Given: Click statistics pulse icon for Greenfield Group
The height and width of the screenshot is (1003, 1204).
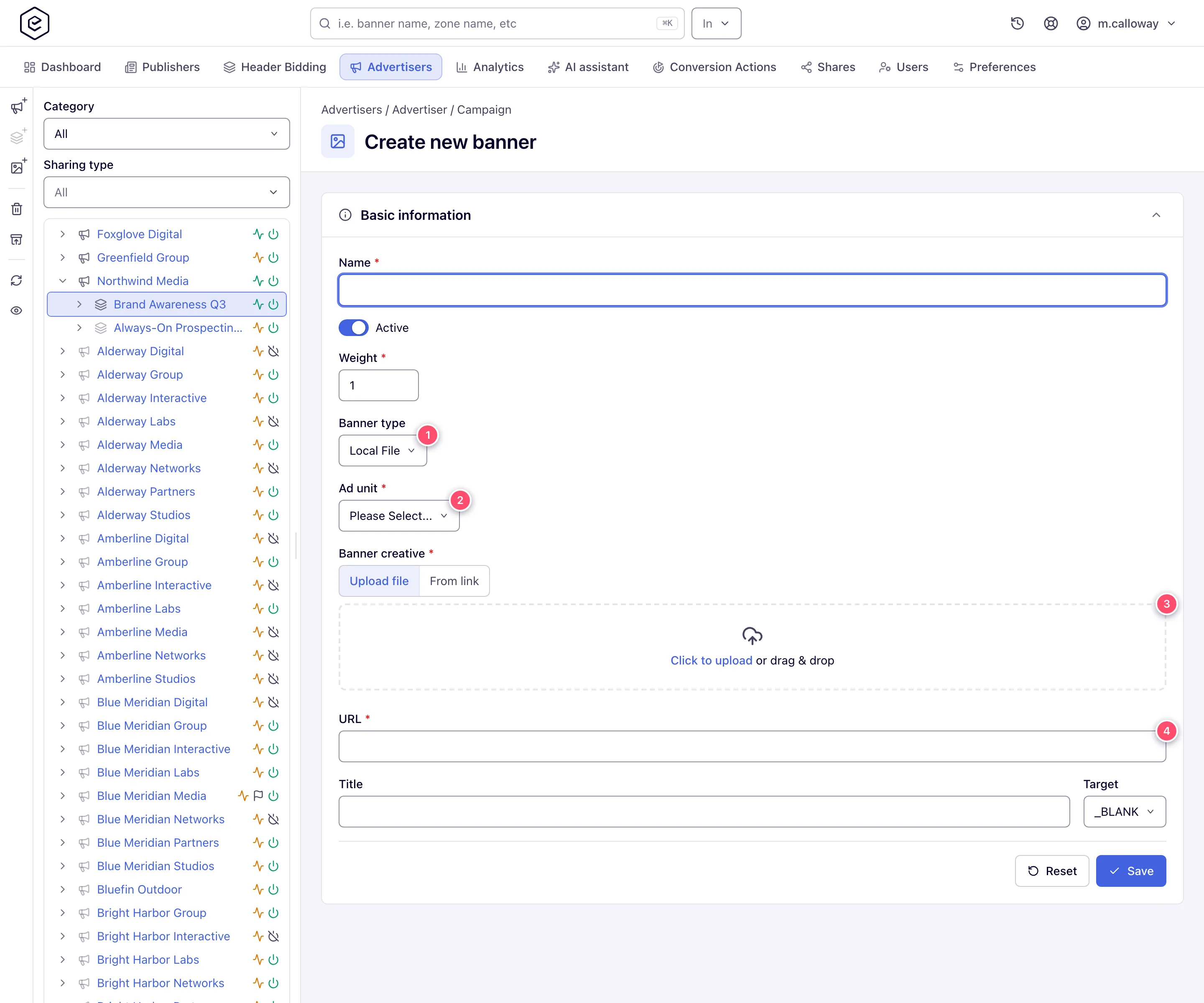Looking at the screenshot, I should point(258,257).
